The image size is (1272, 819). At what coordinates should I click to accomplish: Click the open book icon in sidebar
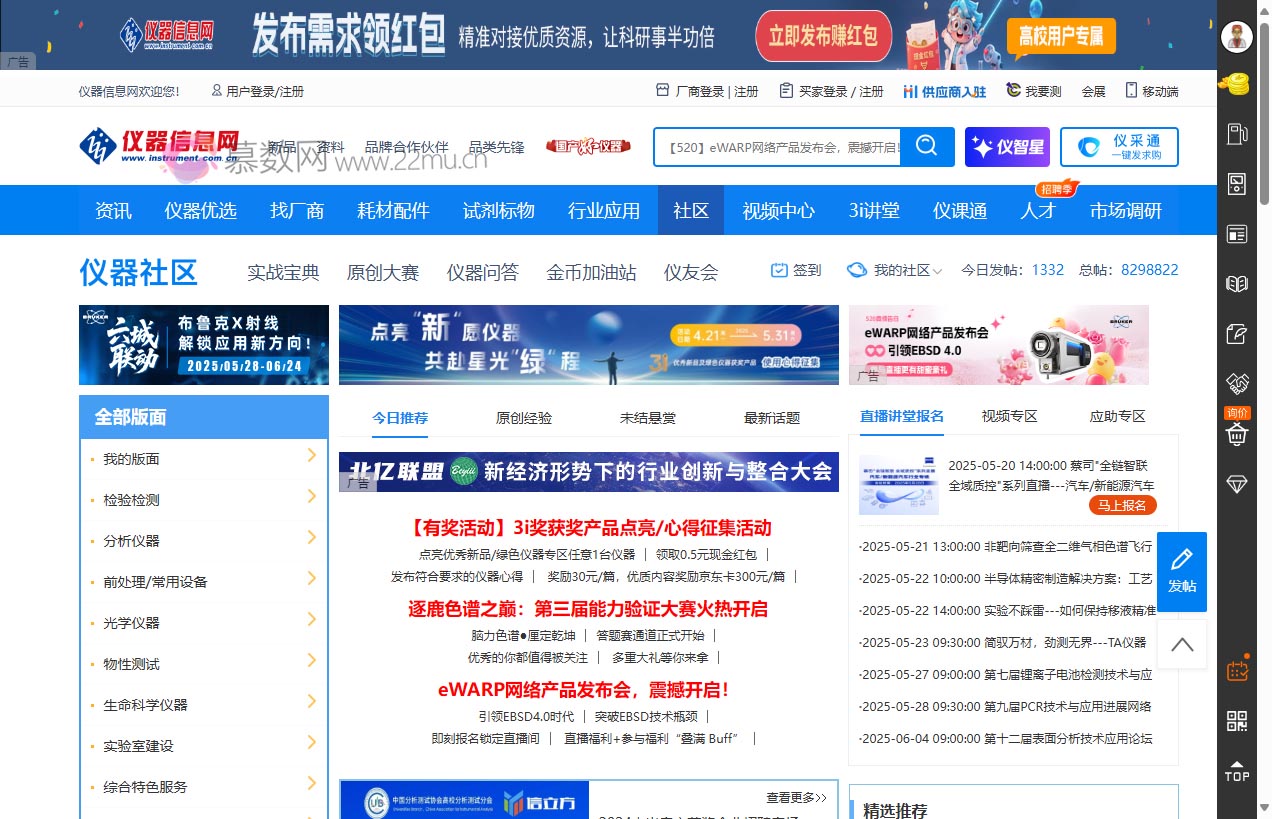pyautogui.click(x=1237, y=283)
